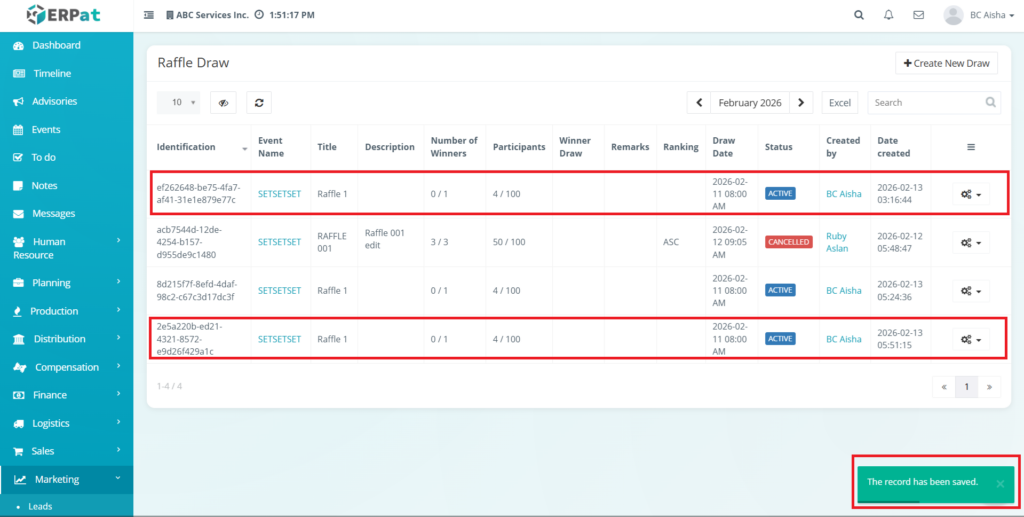The width and height of the screenshot is (1024, 517).
Task: Go to previous month arrow
Action: point(699,102)
